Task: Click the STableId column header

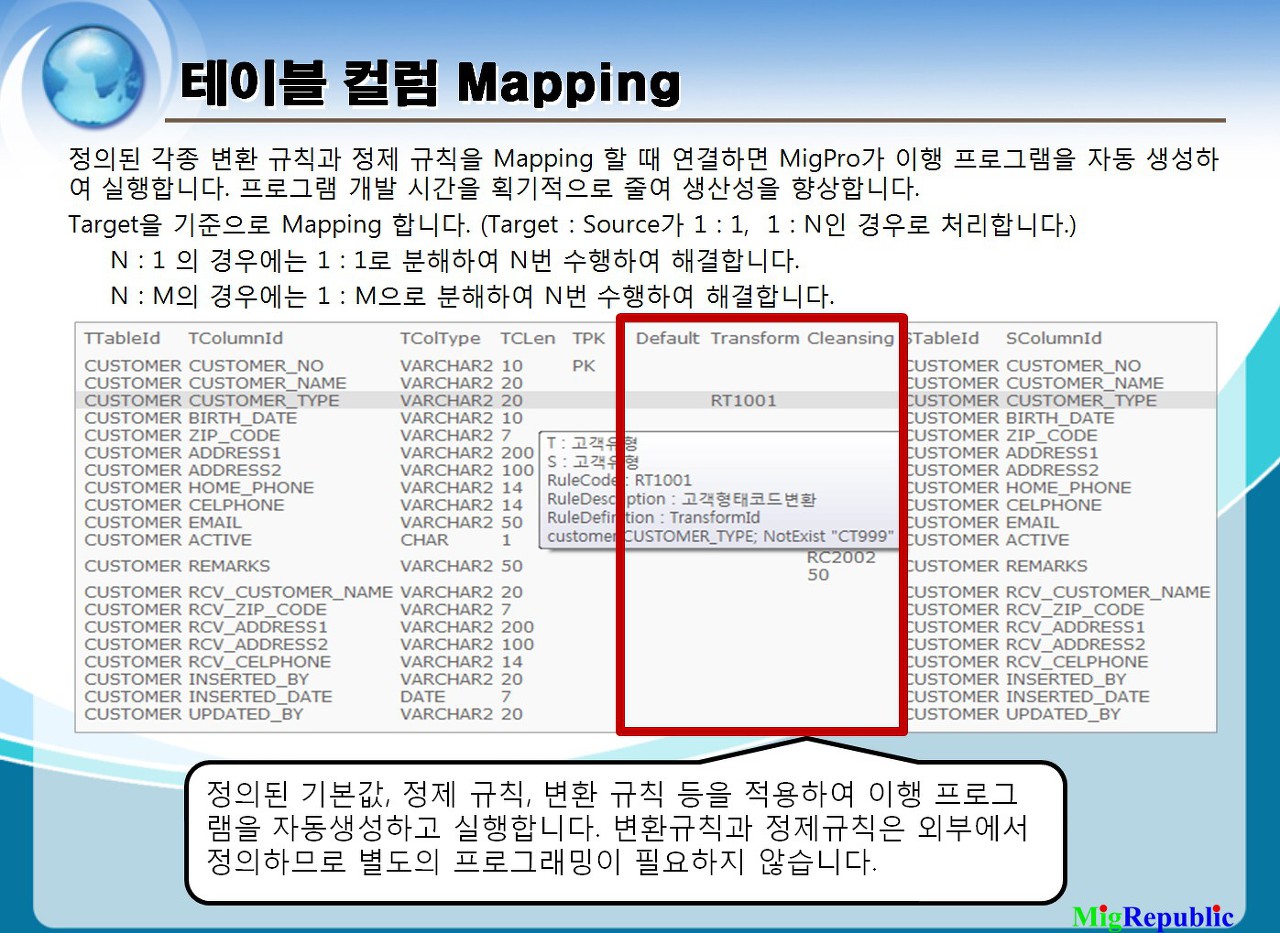Action: tap(942, 338)
